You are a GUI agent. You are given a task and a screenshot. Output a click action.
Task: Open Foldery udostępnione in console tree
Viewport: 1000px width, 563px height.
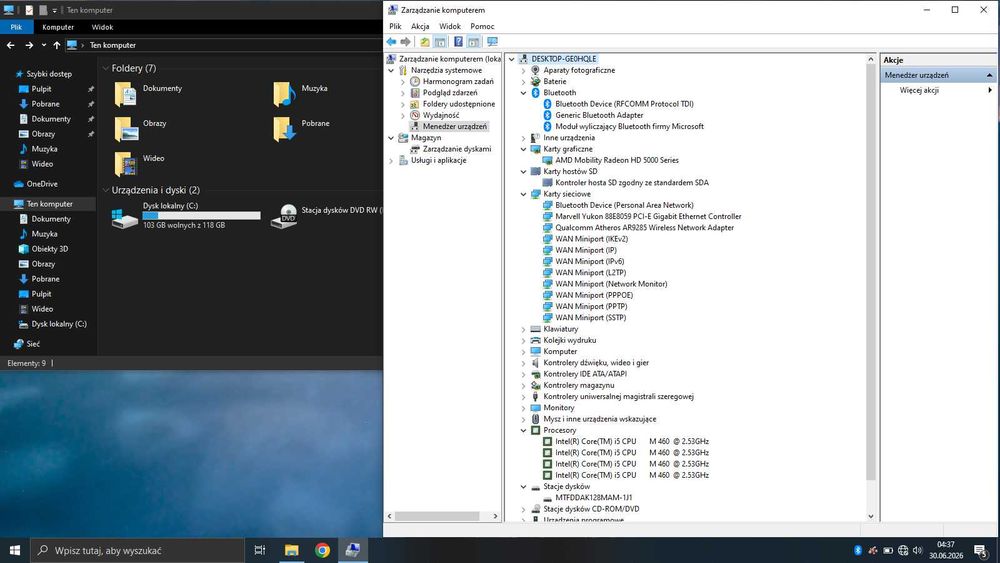459,104
